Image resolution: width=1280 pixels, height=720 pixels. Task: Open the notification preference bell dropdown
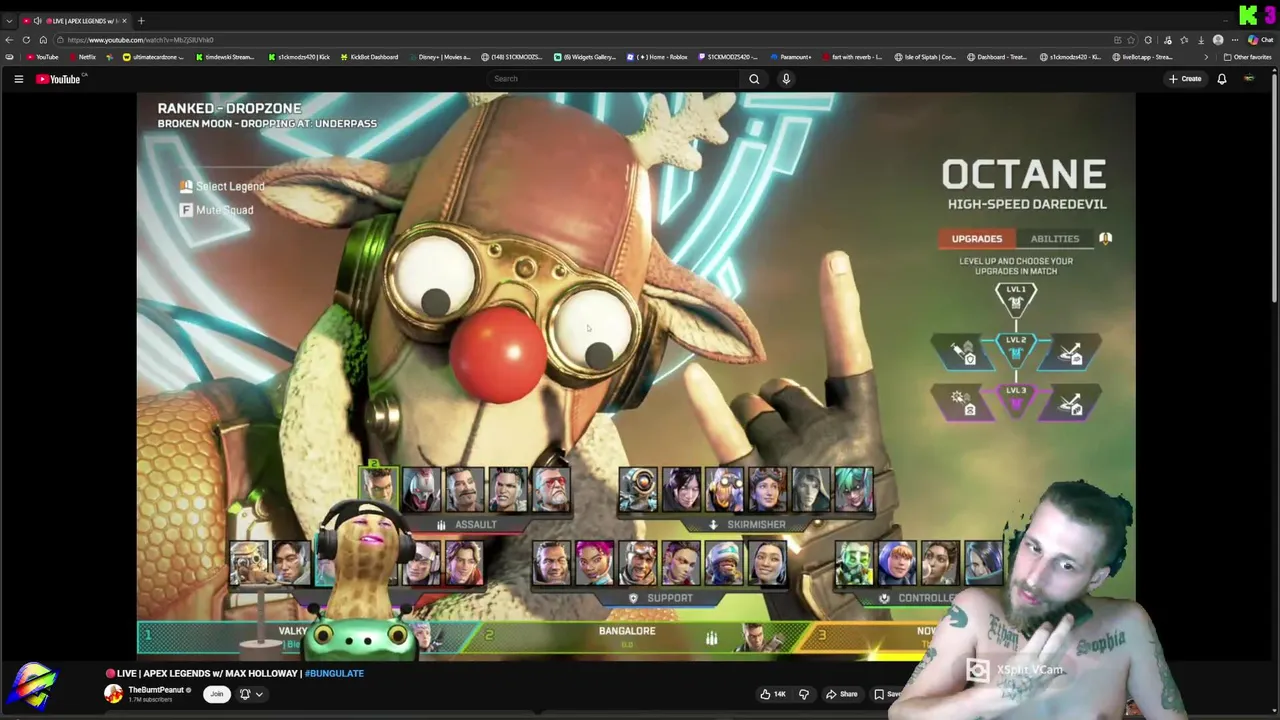pos(251,694)
